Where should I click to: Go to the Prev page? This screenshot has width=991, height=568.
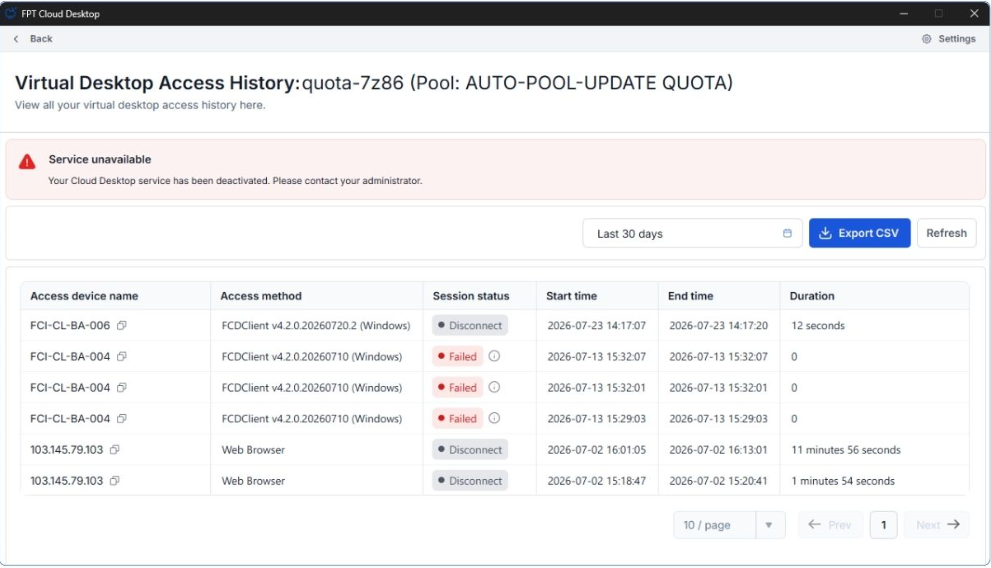[830, 525]
